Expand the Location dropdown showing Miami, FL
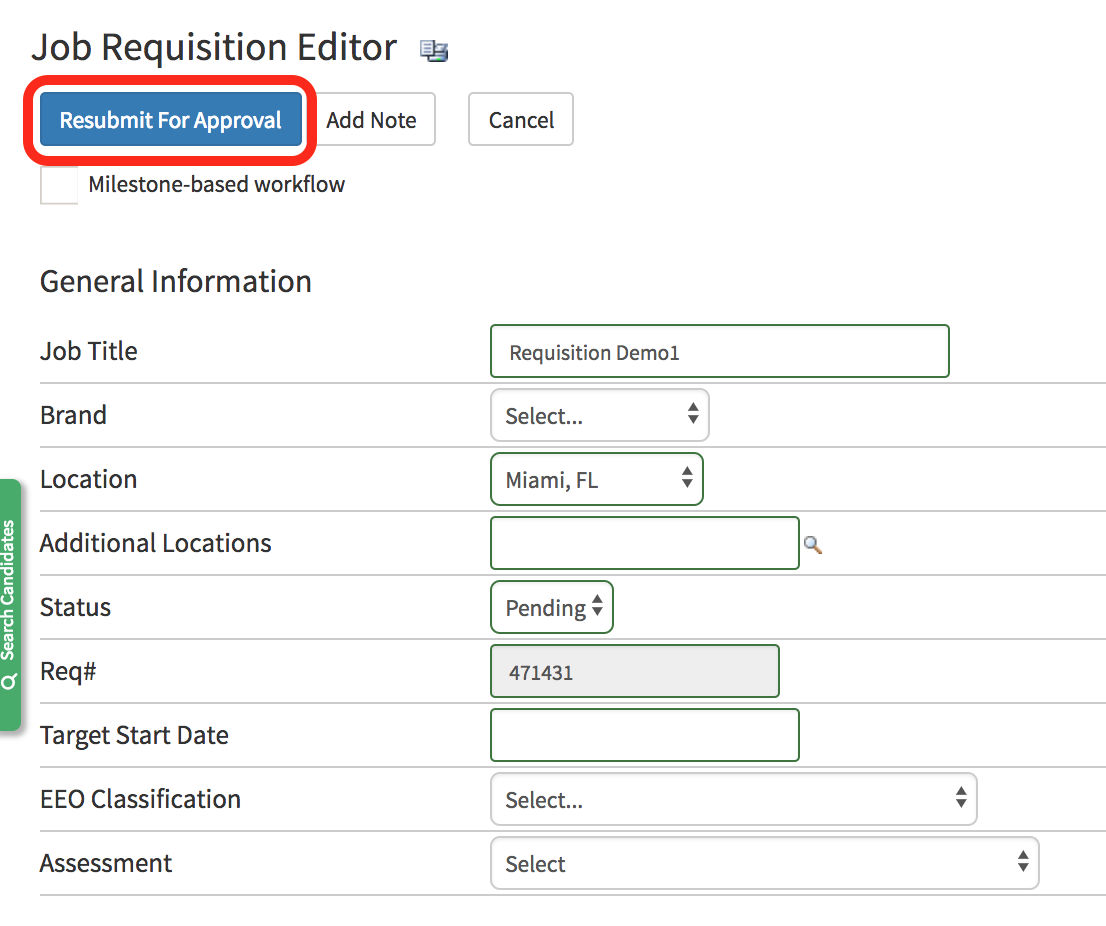1106x926 pixels. [596, 480]
